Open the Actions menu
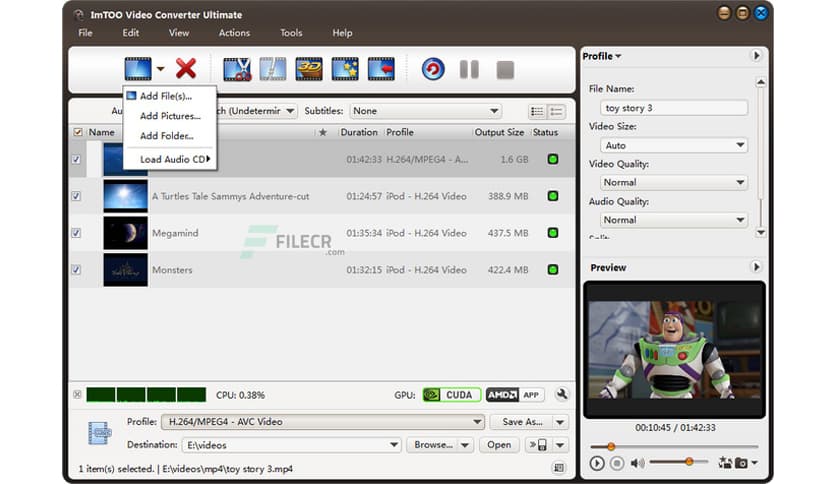Viewport: 836px width, 484px height. (x=235, y=33)
